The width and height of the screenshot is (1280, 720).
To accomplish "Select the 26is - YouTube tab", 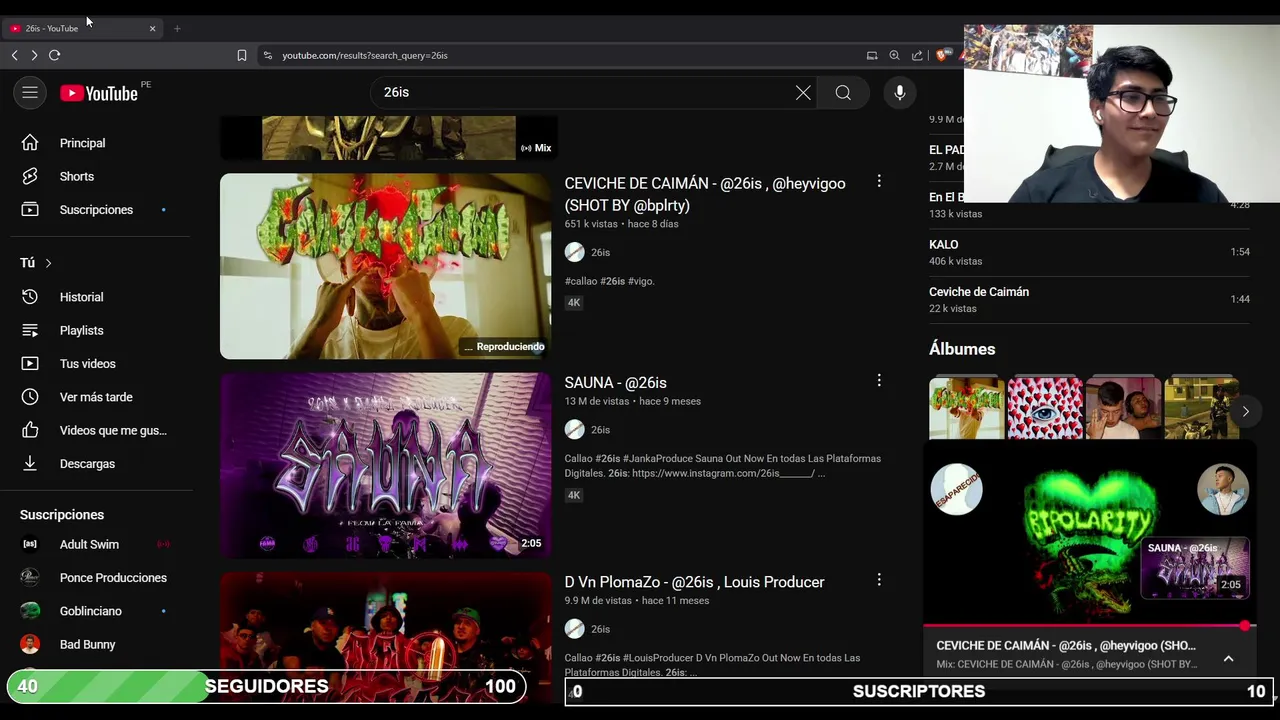I will point(82,28).
